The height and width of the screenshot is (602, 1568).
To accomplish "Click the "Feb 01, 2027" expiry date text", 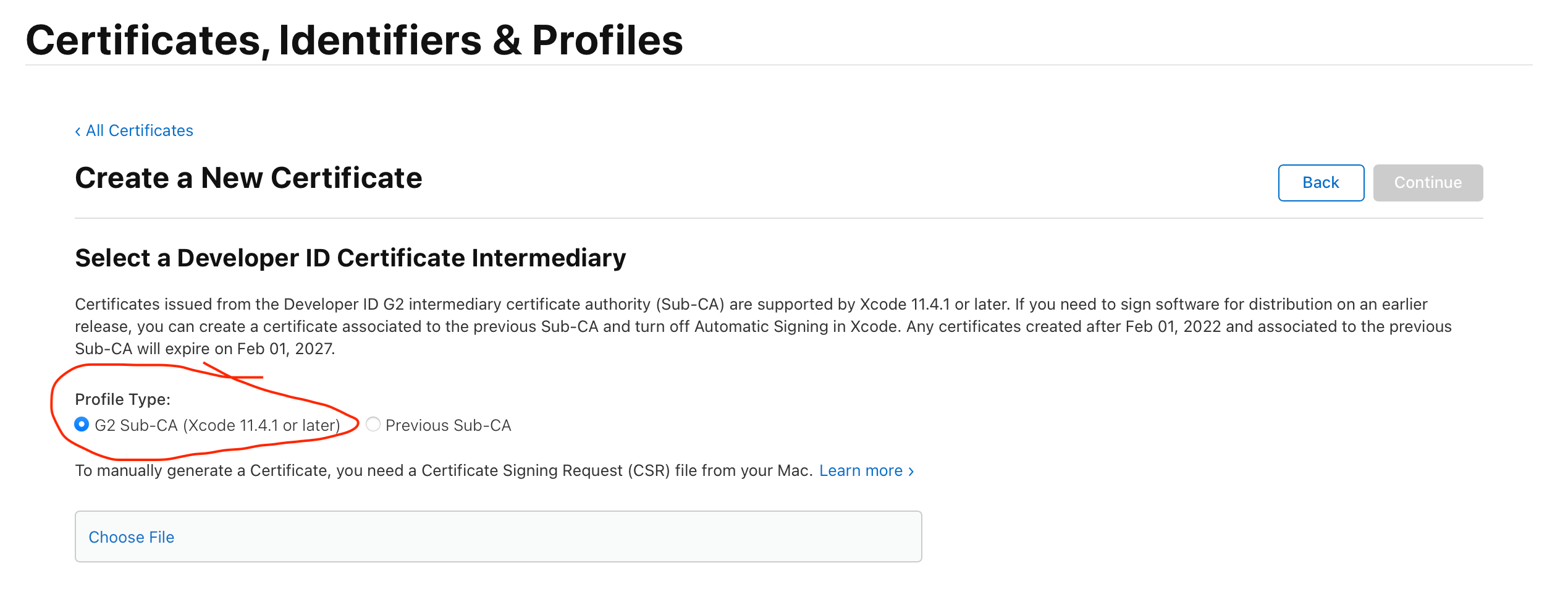I will 285,349.
